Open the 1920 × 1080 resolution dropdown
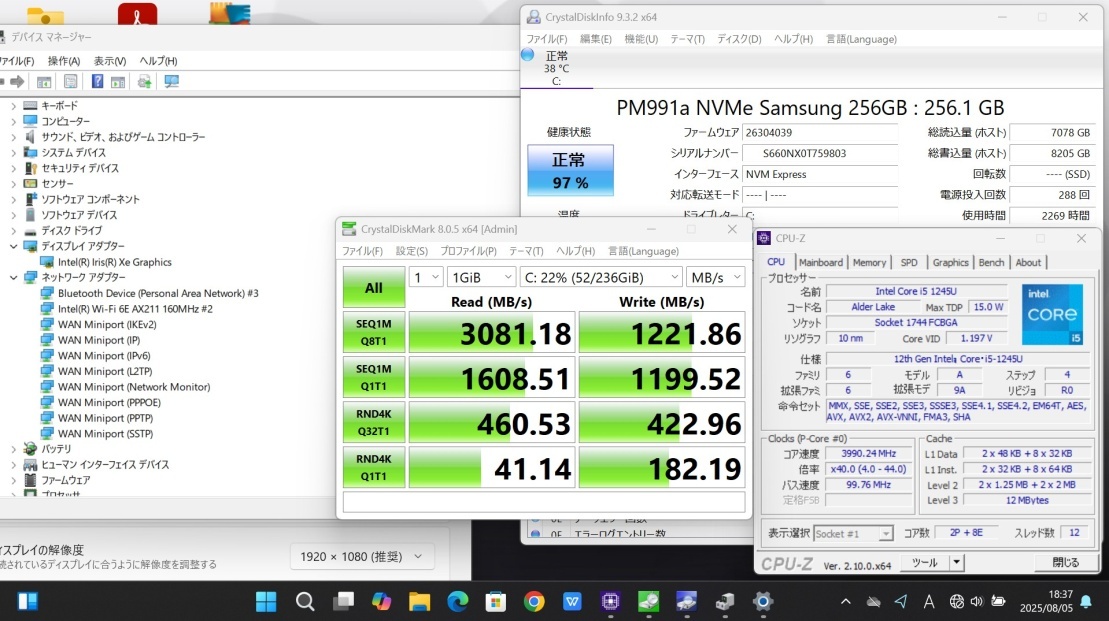Image resolution: width=1109 pixels, height=621 pixels. pos(361,557)
